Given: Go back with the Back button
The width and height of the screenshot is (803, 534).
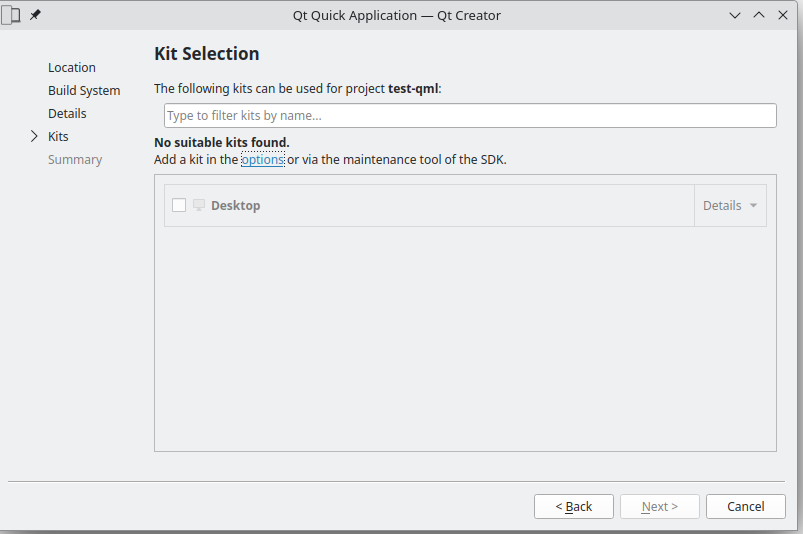Looking at the screenshot, I should pyautogui.click(x=574, y=506).
